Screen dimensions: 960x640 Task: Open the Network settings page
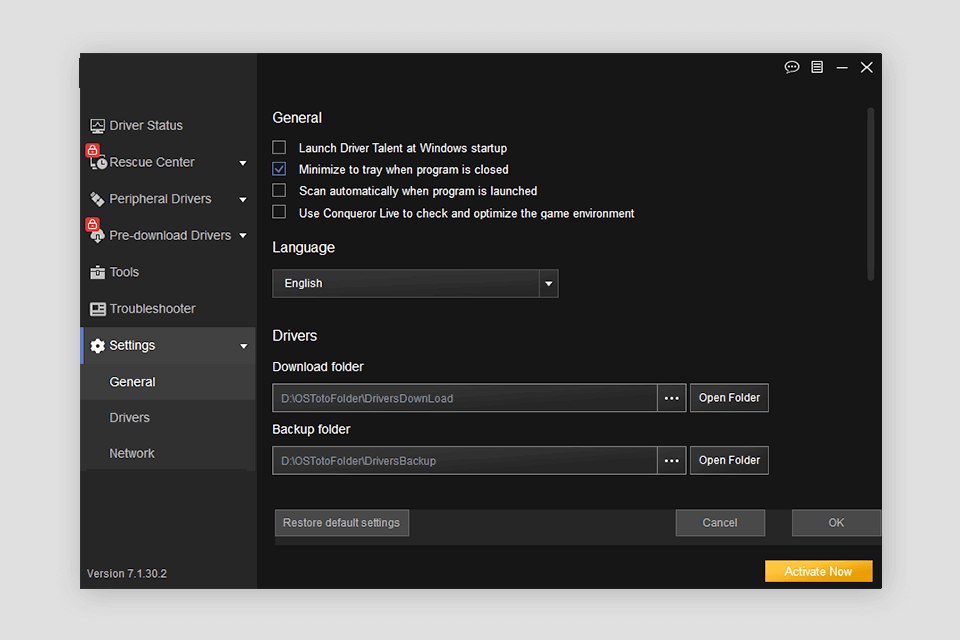[x=132, y=453]
